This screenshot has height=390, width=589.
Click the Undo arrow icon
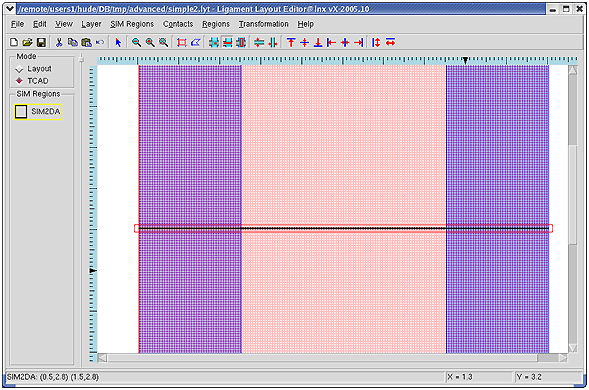pyautogui.click(x=100, y=42)
